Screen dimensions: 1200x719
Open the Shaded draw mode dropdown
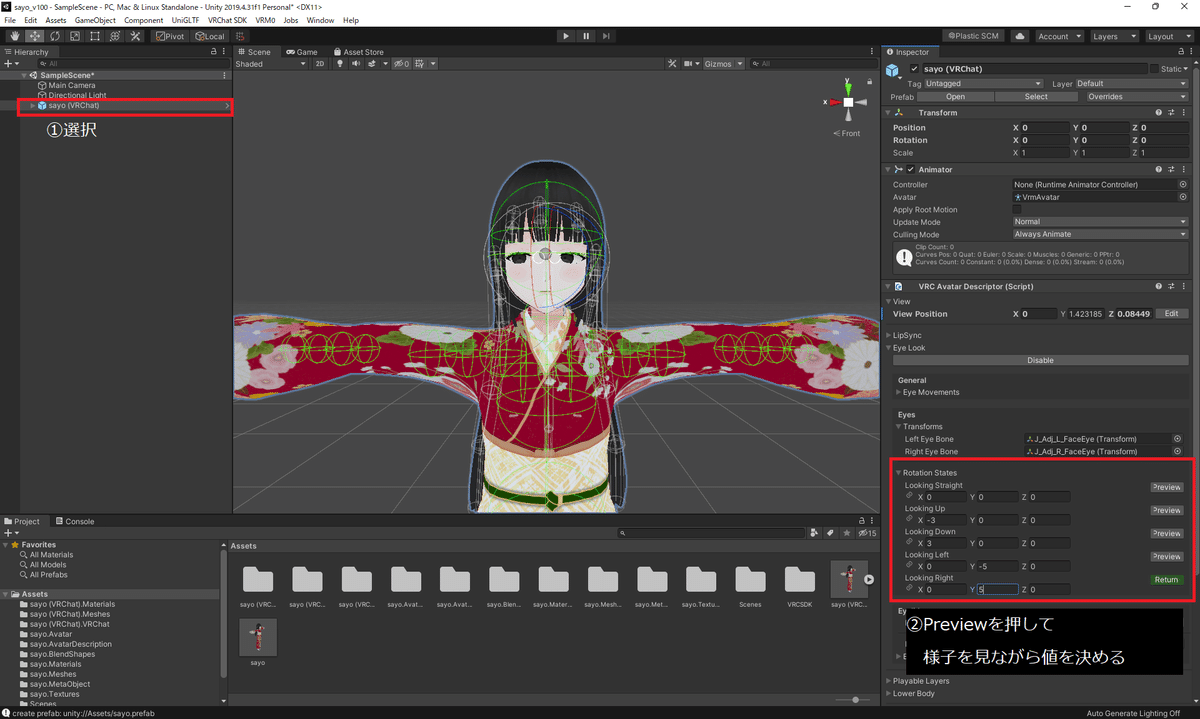(x=271, y=64)
